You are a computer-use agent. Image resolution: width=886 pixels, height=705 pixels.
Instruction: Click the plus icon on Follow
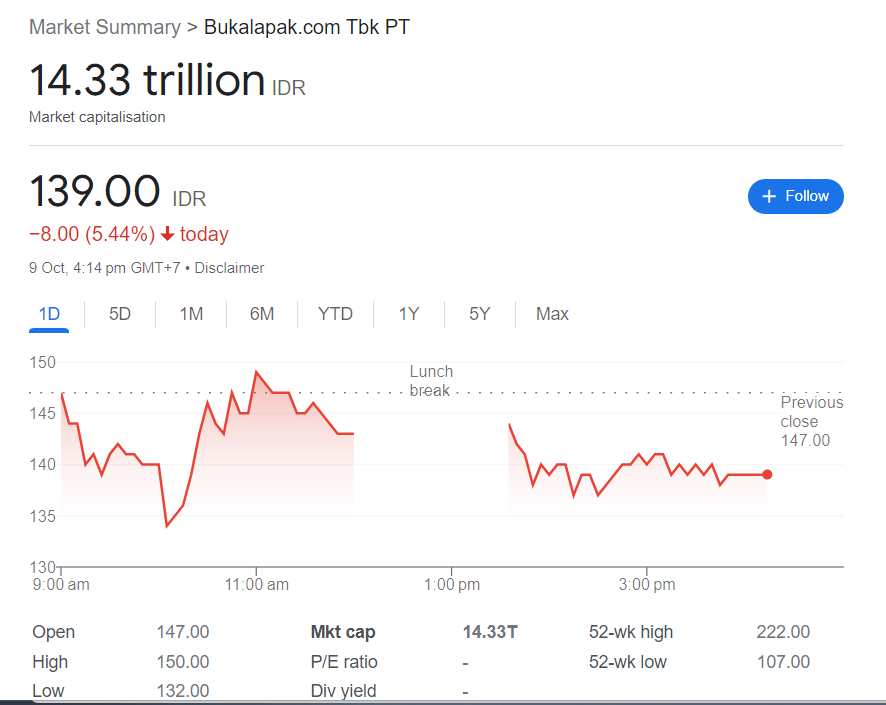(769, 197)
